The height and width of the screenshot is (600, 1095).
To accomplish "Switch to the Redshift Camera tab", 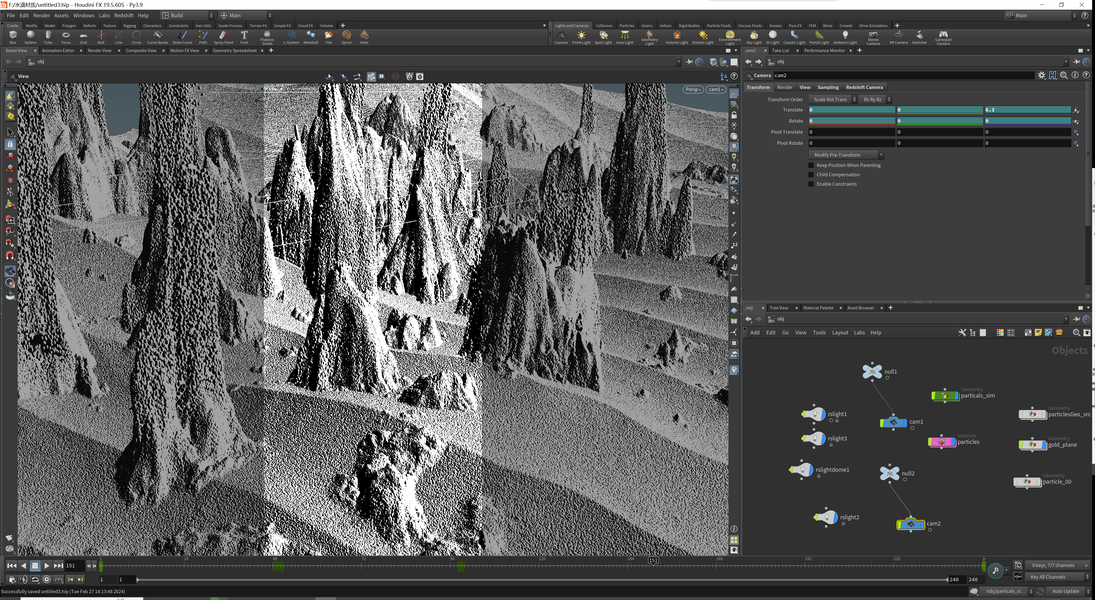I will point(864,87).
